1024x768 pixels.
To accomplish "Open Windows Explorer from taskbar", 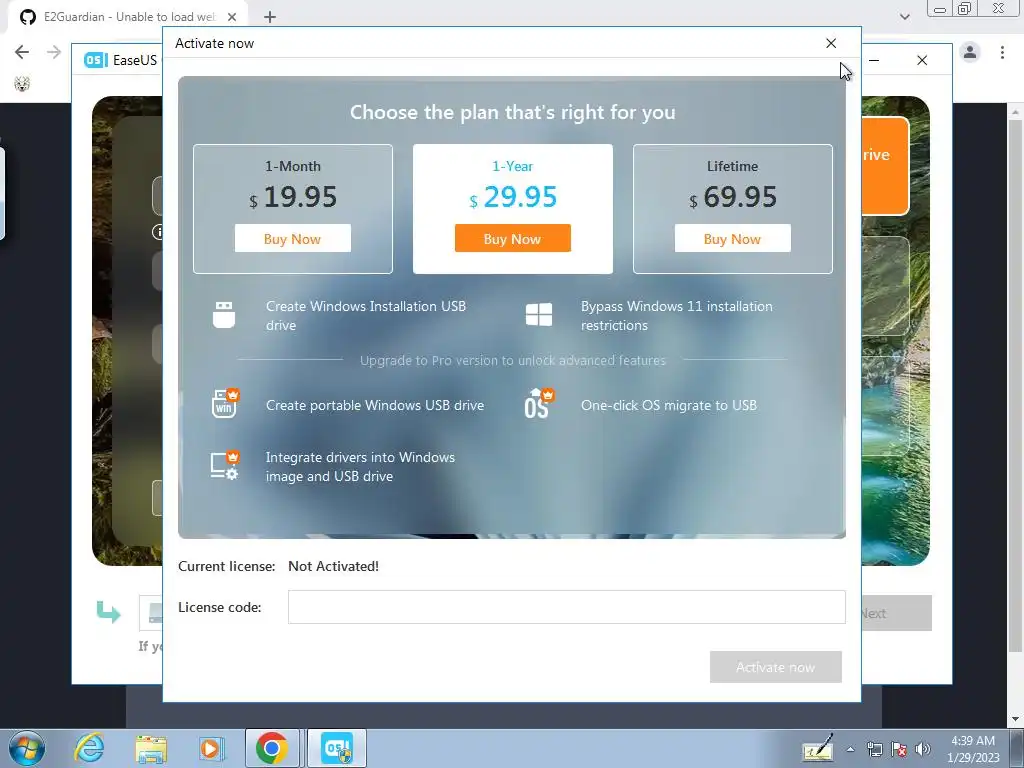I will tap(151, 748).
